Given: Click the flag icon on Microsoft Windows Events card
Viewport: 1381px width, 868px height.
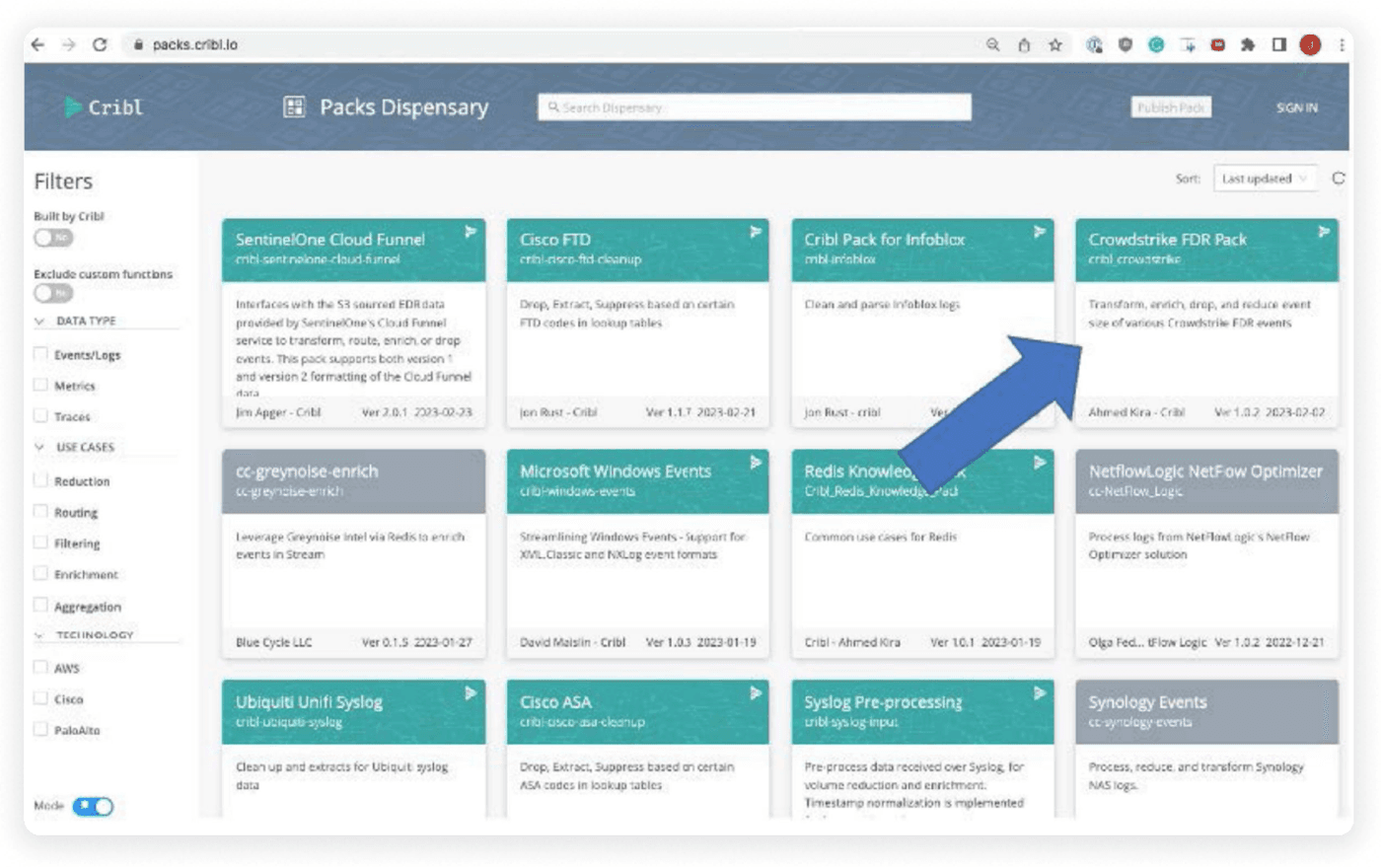Looking at the screenshot, I should point(755,463).
